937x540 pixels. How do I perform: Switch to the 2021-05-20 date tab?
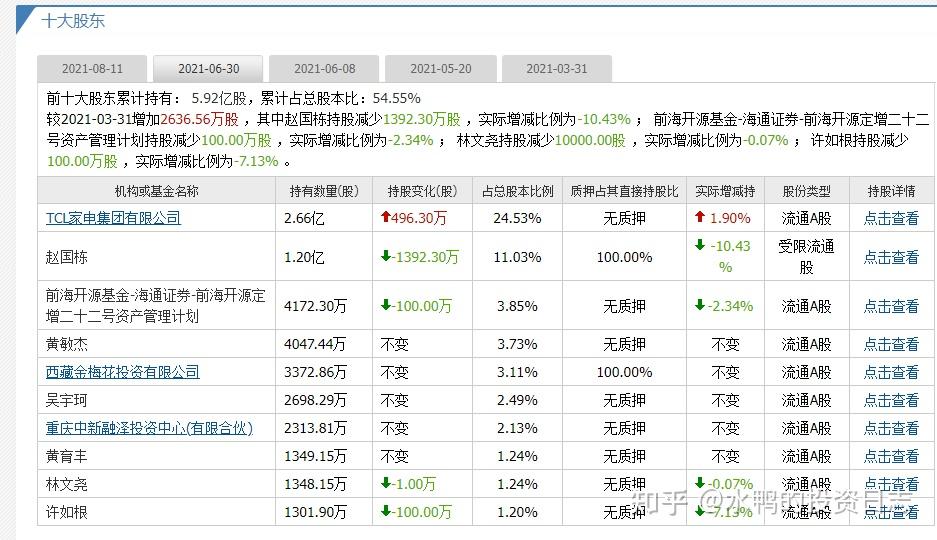(440, 69)
